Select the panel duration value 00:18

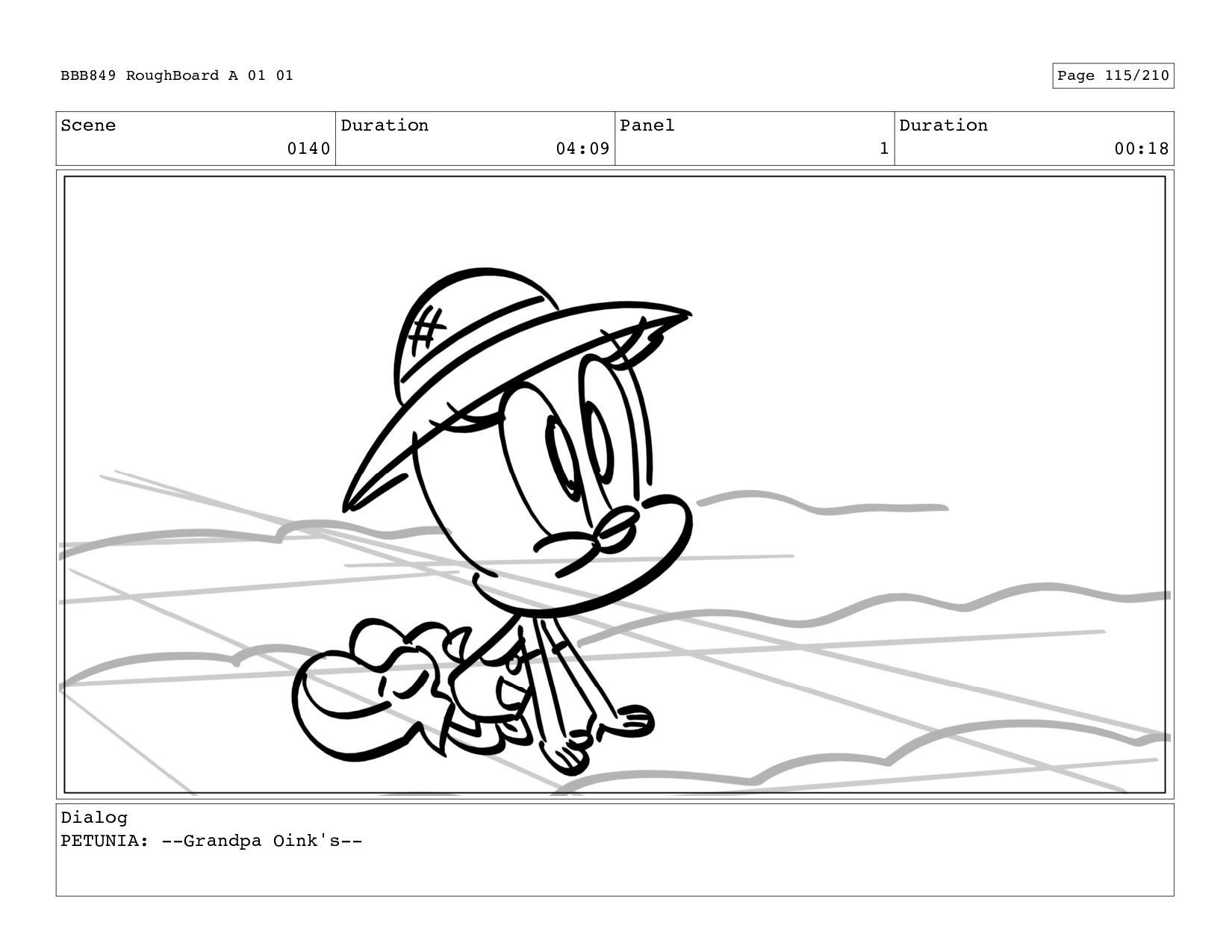pos(1142,149)
